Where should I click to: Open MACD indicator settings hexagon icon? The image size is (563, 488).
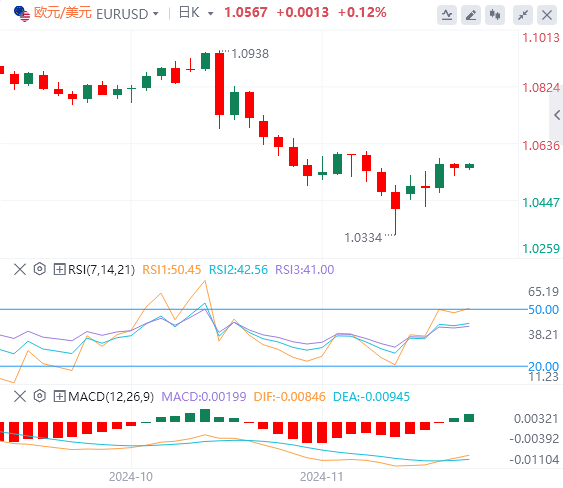(40, 396)
